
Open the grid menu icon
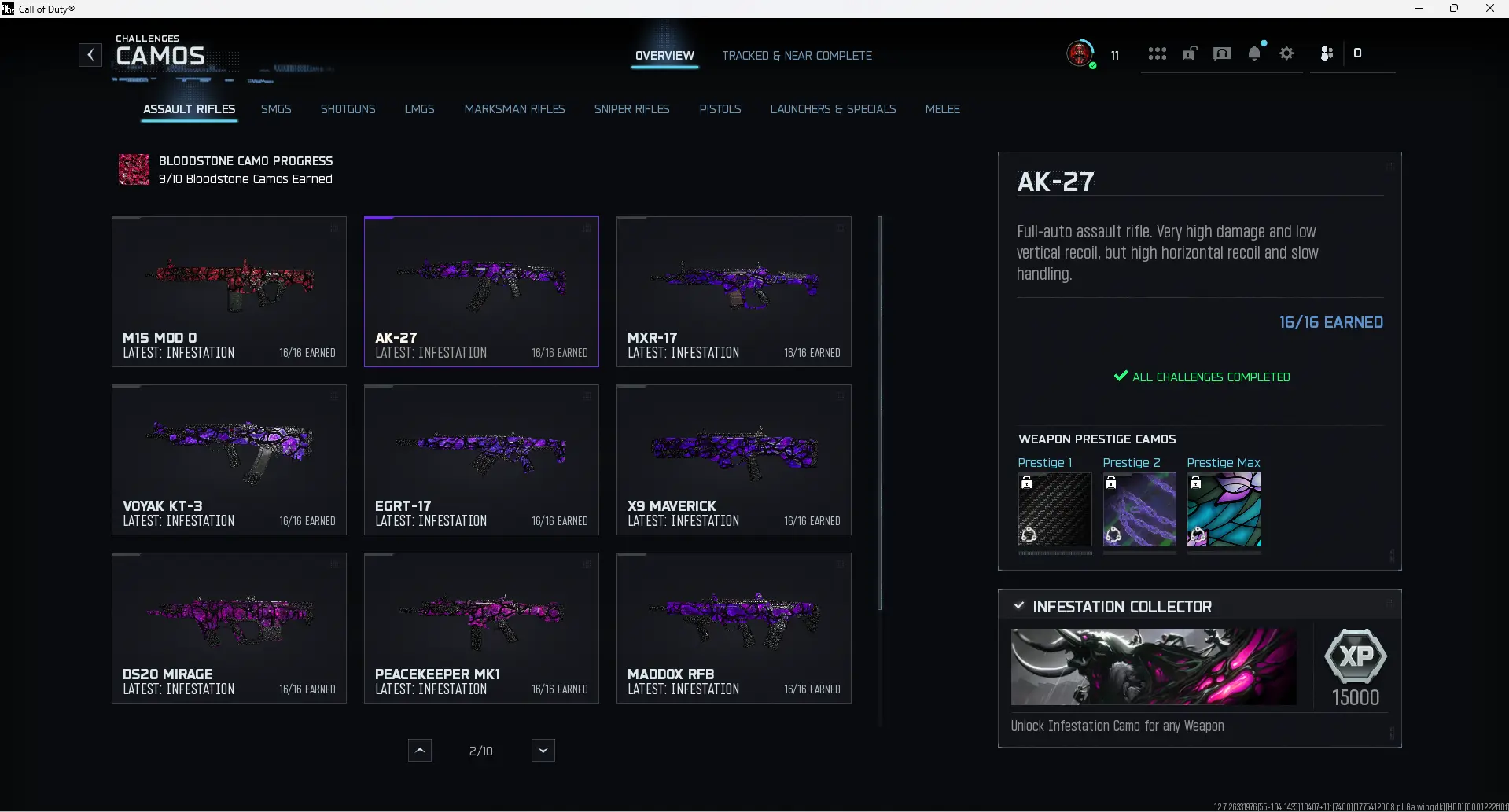1157,53
